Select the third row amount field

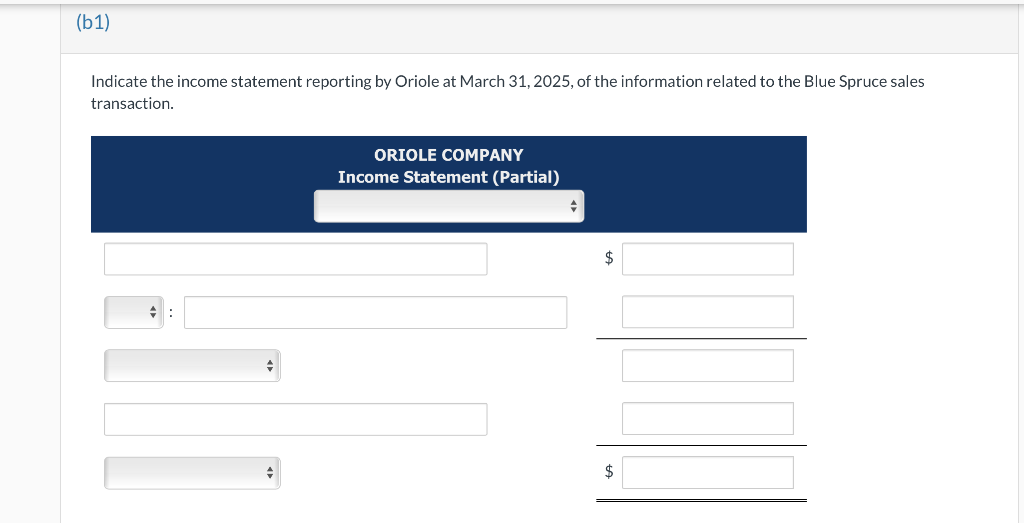point(707,366)
